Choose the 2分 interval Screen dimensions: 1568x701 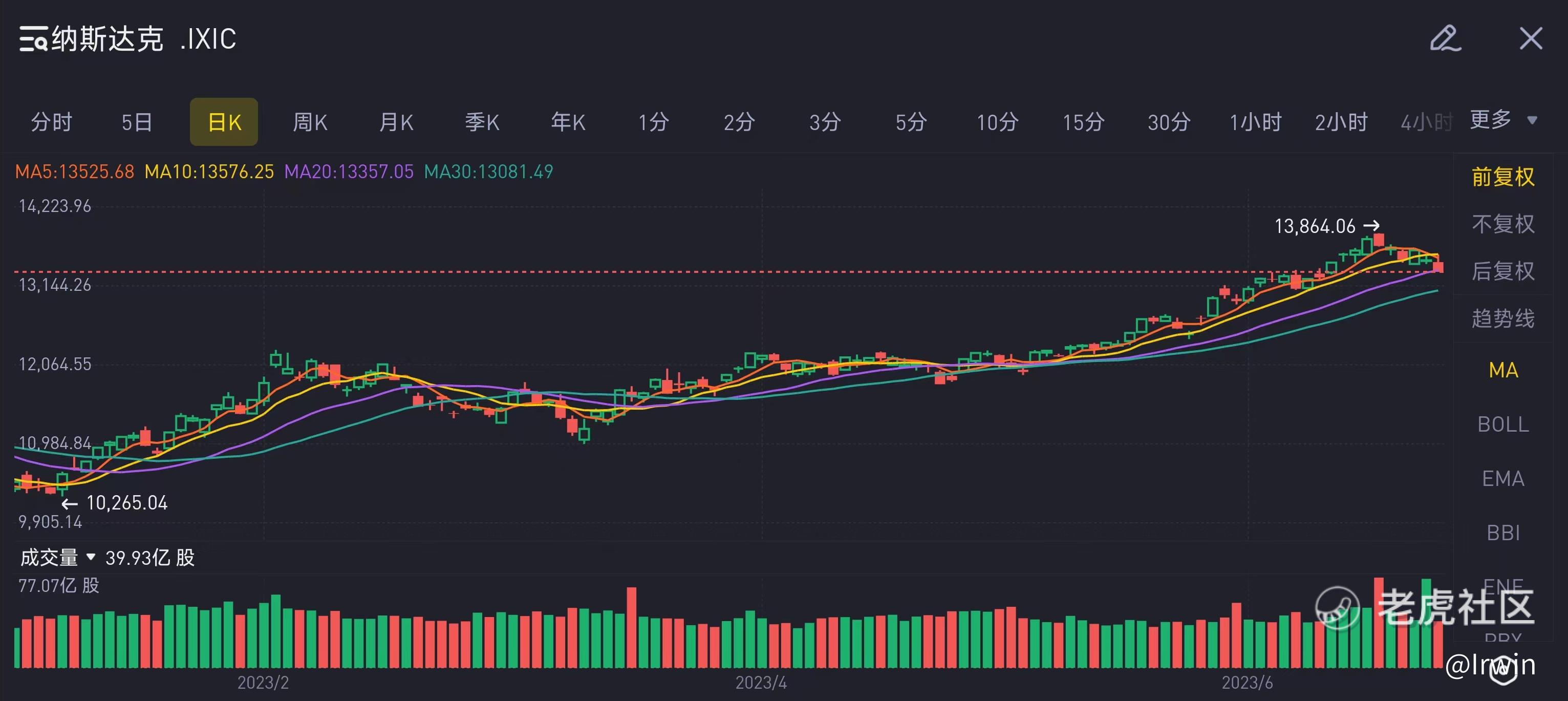(740, 122)
